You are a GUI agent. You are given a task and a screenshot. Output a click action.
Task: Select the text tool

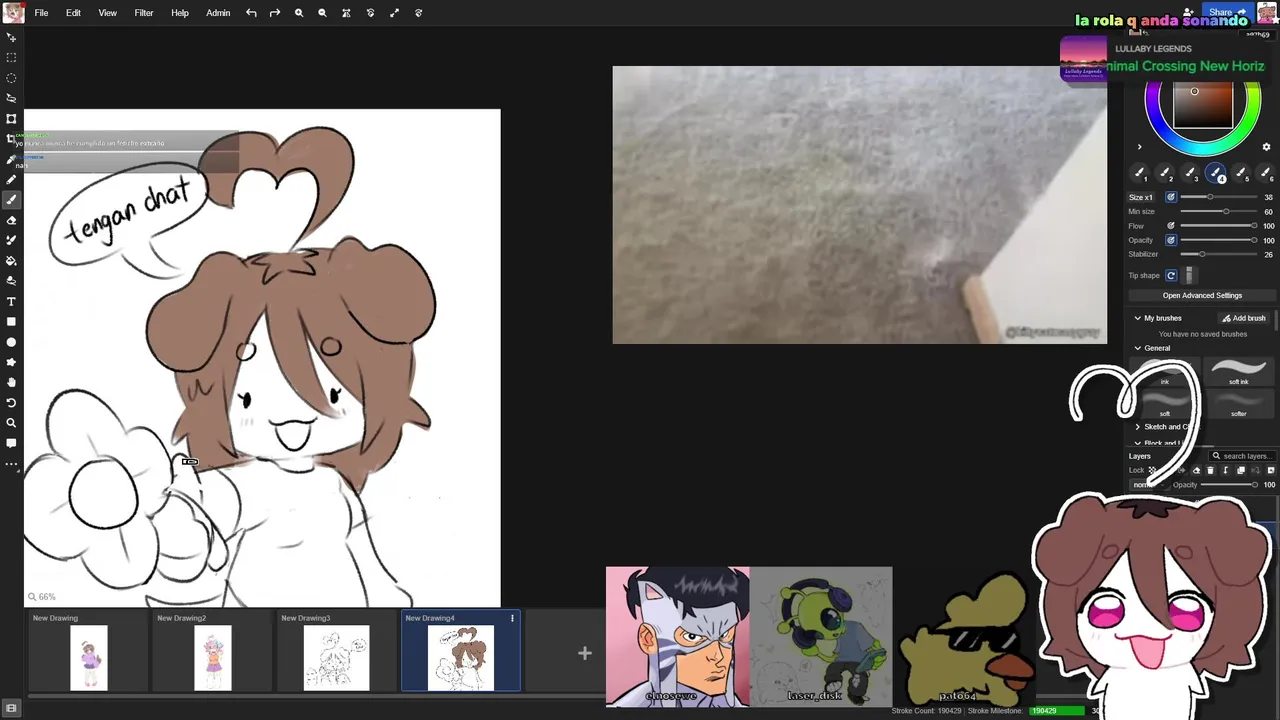pos(11,301)
